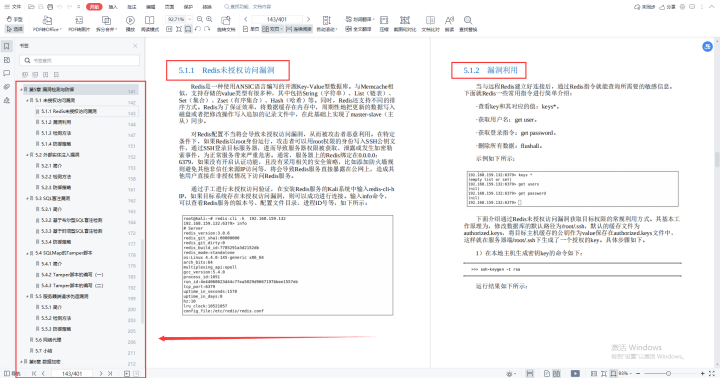Open the 文件 menu
Screen dimensions: 720x378
[x=12, y=7]
